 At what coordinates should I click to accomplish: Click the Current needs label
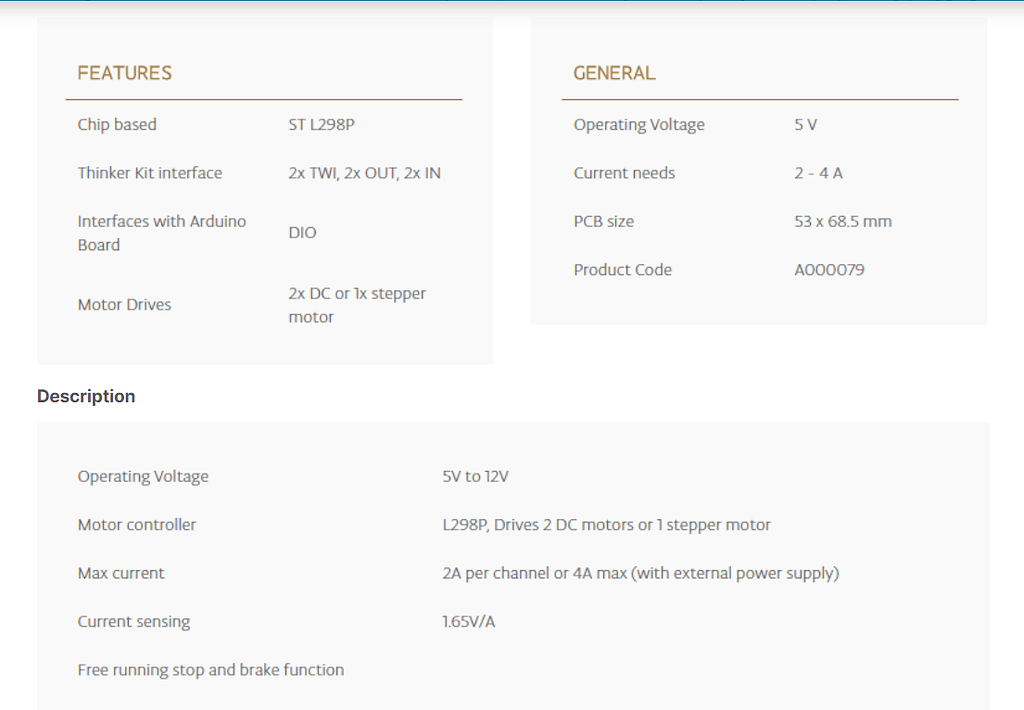624,173
